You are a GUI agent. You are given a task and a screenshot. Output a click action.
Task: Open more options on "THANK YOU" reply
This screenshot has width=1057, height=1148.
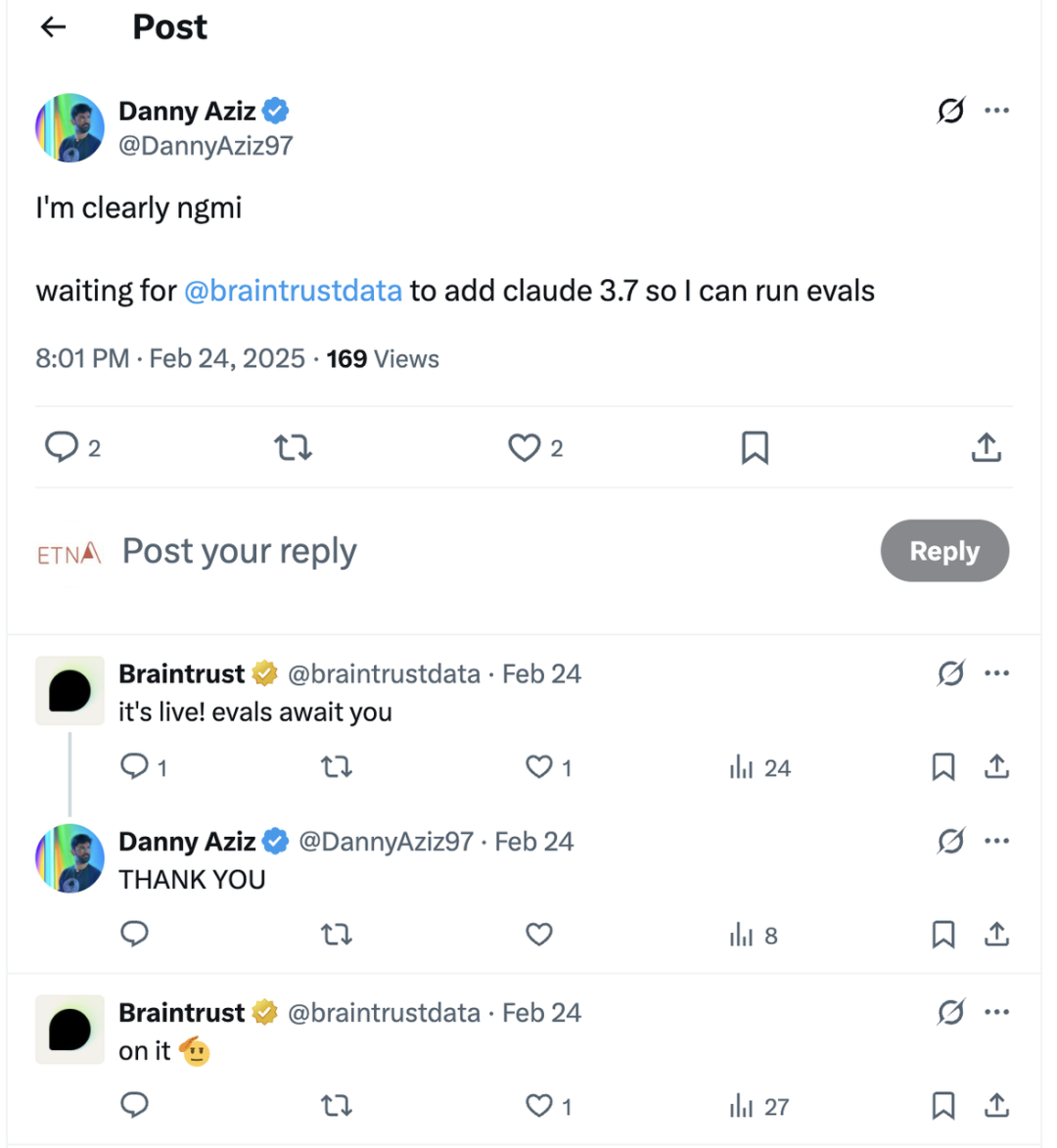[x=997, y=841]
